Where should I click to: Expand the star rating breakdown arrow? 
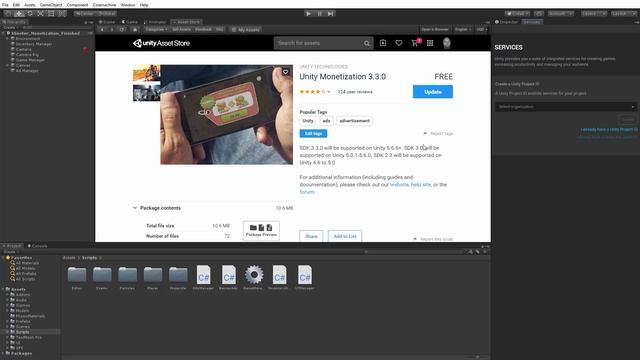(329, 92)
